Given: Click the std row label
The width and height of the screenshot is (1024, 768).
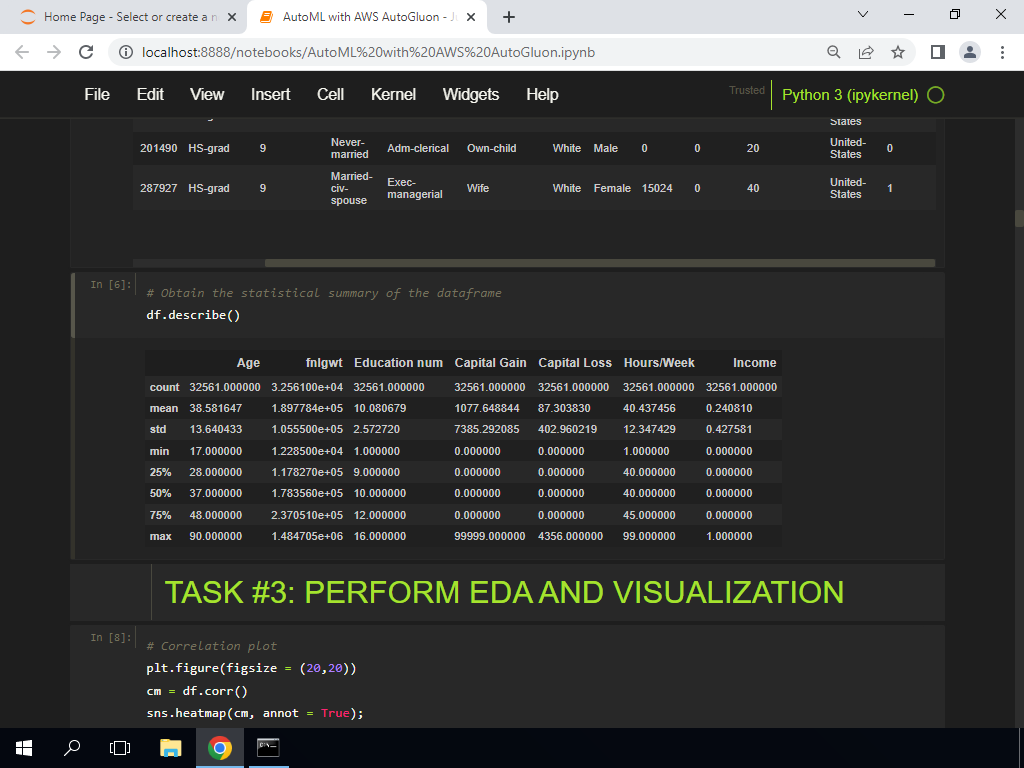Looking at the screenshot, I should 158,430.
